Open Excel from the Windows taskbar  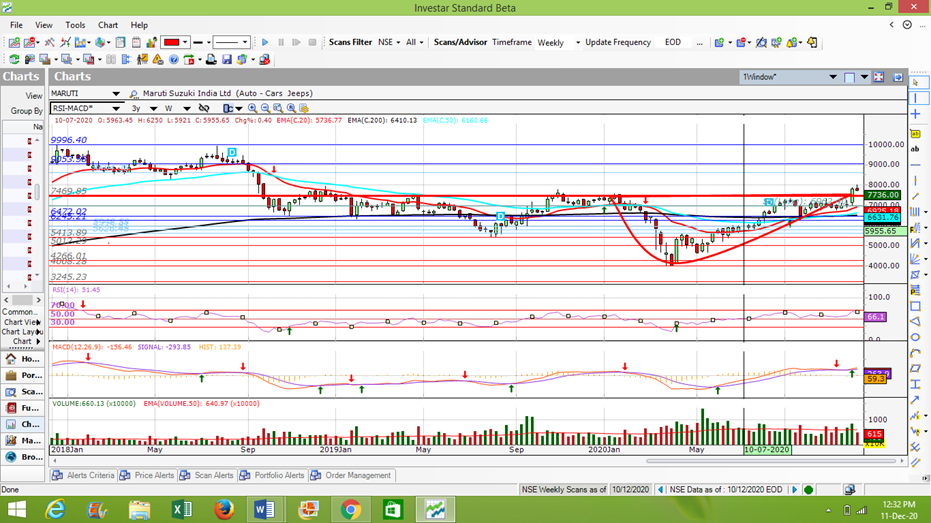tap(181, 509)
